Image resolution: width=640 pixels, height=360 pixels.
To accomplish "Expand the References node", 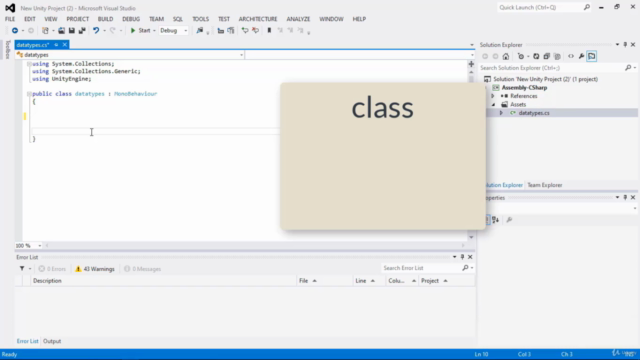I will pyautogui.click(x=493, y=96).
